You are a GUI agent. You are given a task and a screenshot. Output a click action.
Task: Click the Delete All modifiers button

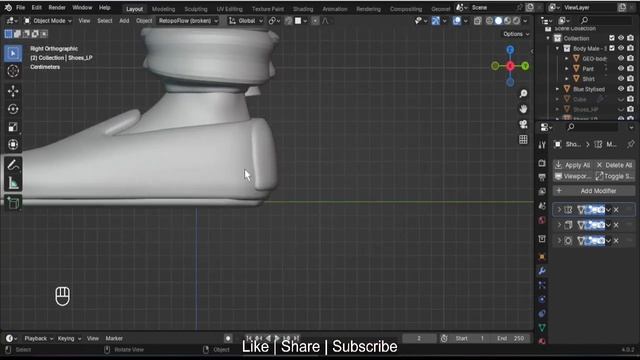click(x=614, y=165)
